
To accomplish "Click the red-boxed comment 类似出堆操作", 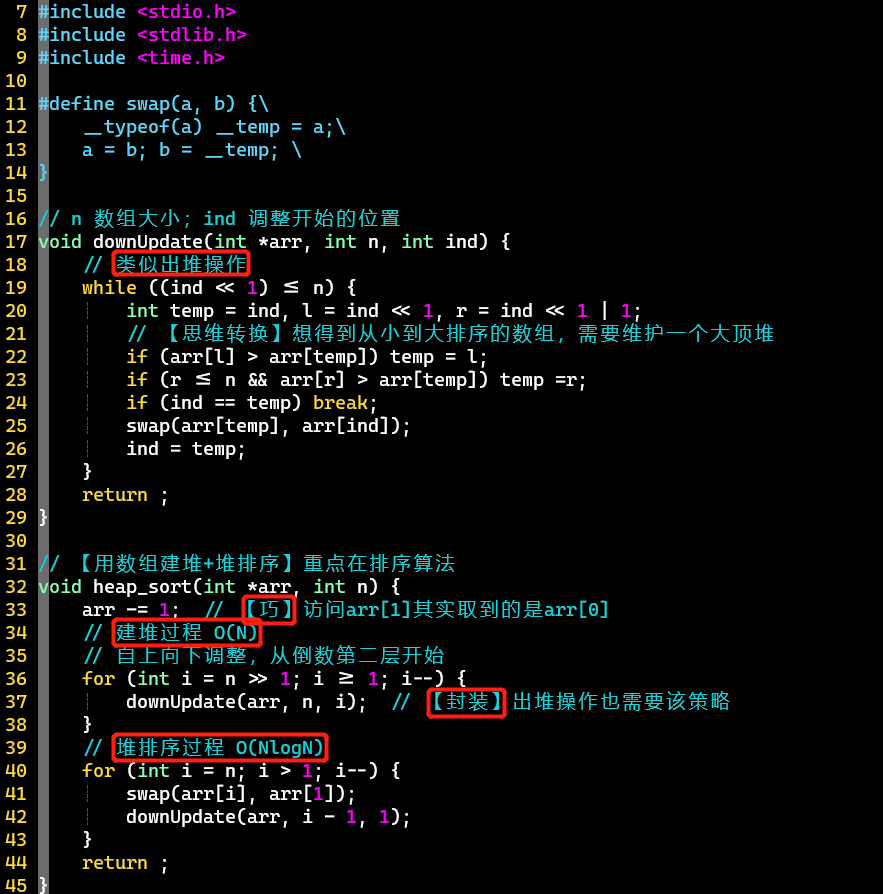I will [x=180, y=265].
